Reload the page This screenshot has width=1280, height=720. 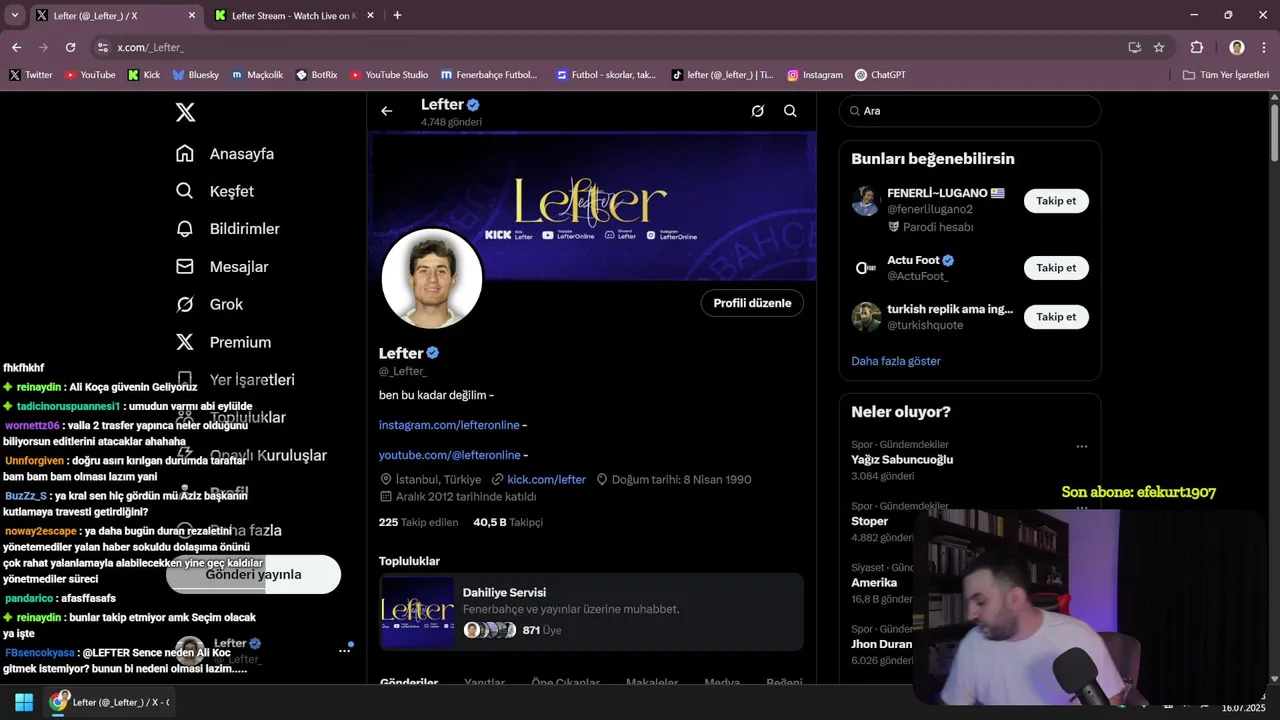[70, 47]
